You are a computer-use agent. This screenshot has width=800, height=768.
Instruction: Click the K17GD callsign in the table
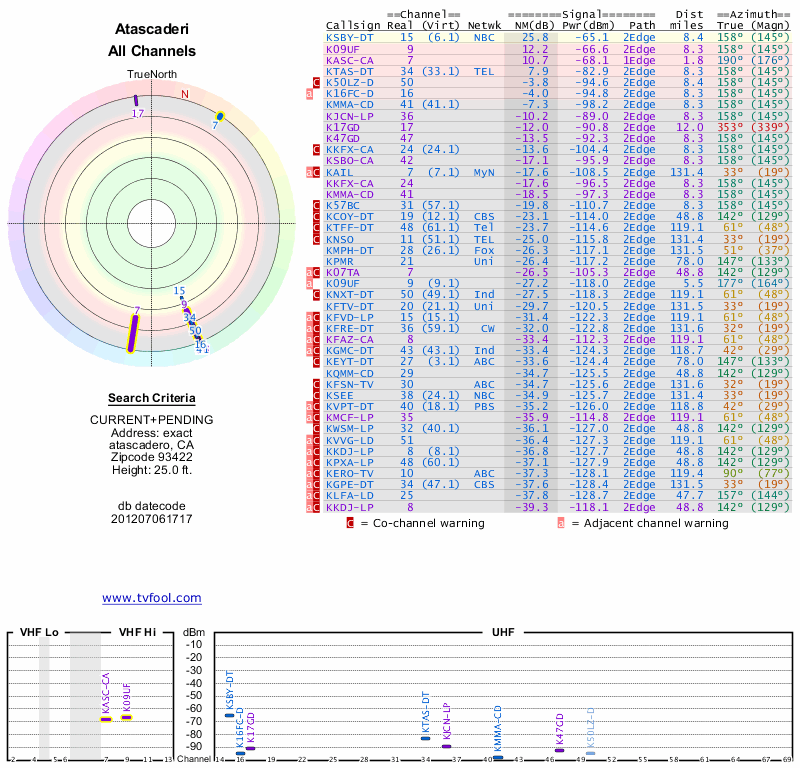[343, 127]
